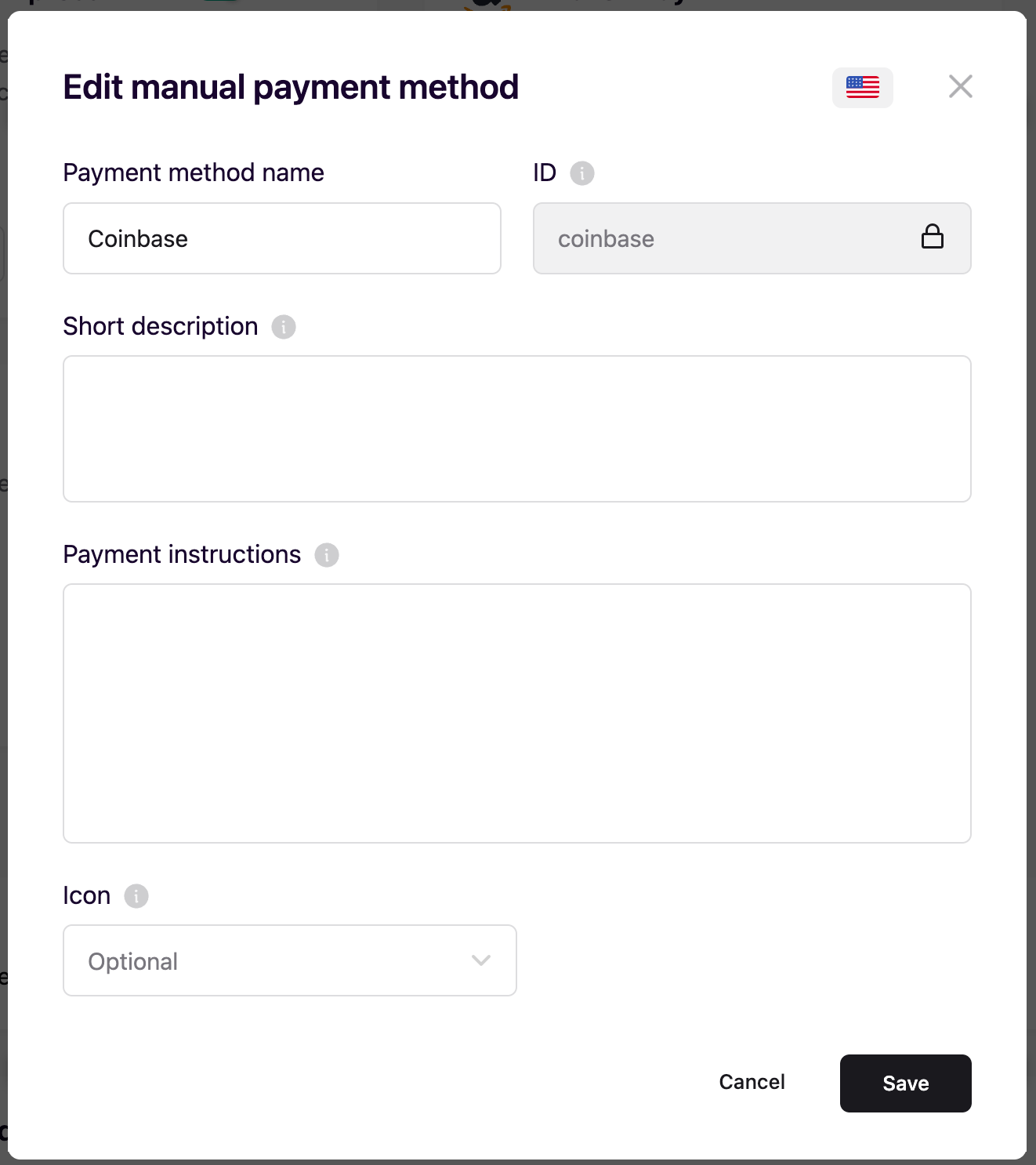Click Save to confirm payment method changes
This screenshot has width=1036, height=1165.
tap(905, 1083)
